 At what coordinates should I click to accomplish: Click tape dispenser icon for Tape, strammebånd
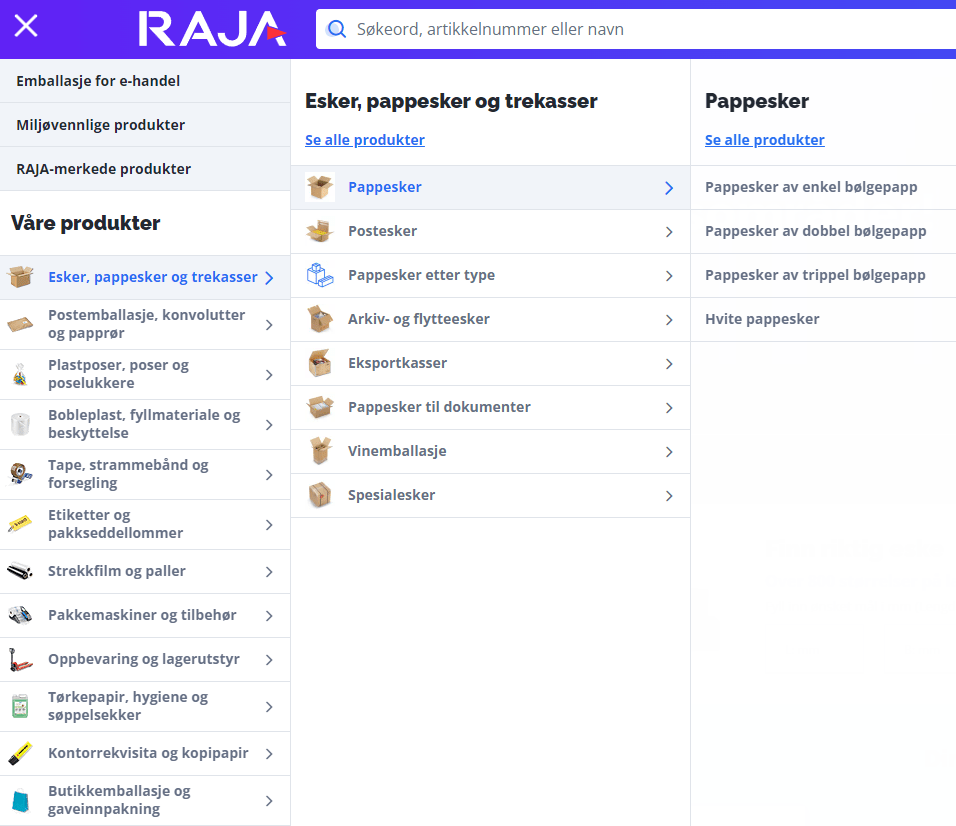(20, 474)
